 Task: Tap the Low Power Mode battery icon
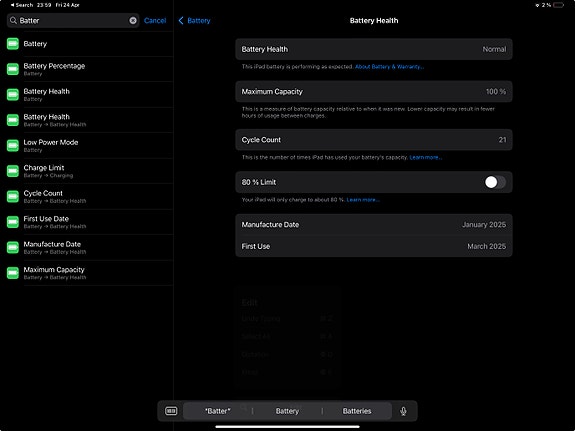pos(13,146)
